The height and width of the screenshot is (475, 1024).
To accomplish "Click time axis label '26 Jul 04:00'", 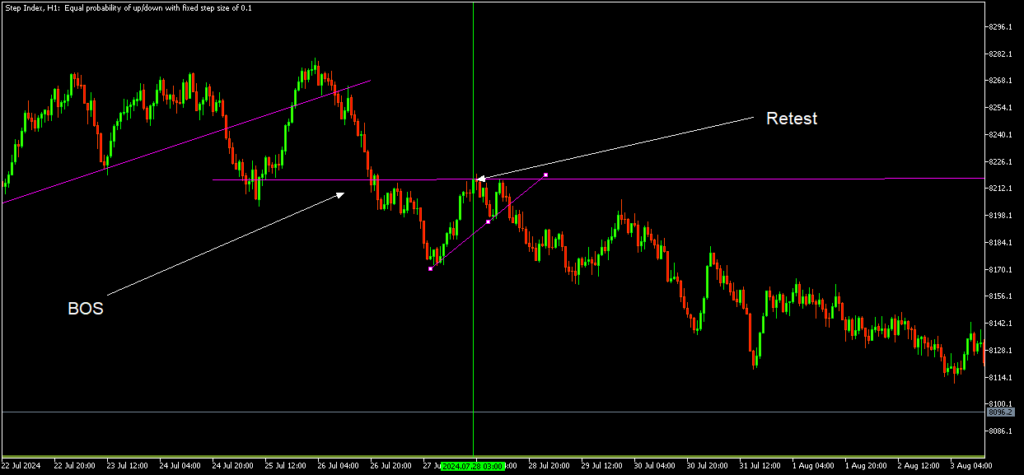I will 340,467.
